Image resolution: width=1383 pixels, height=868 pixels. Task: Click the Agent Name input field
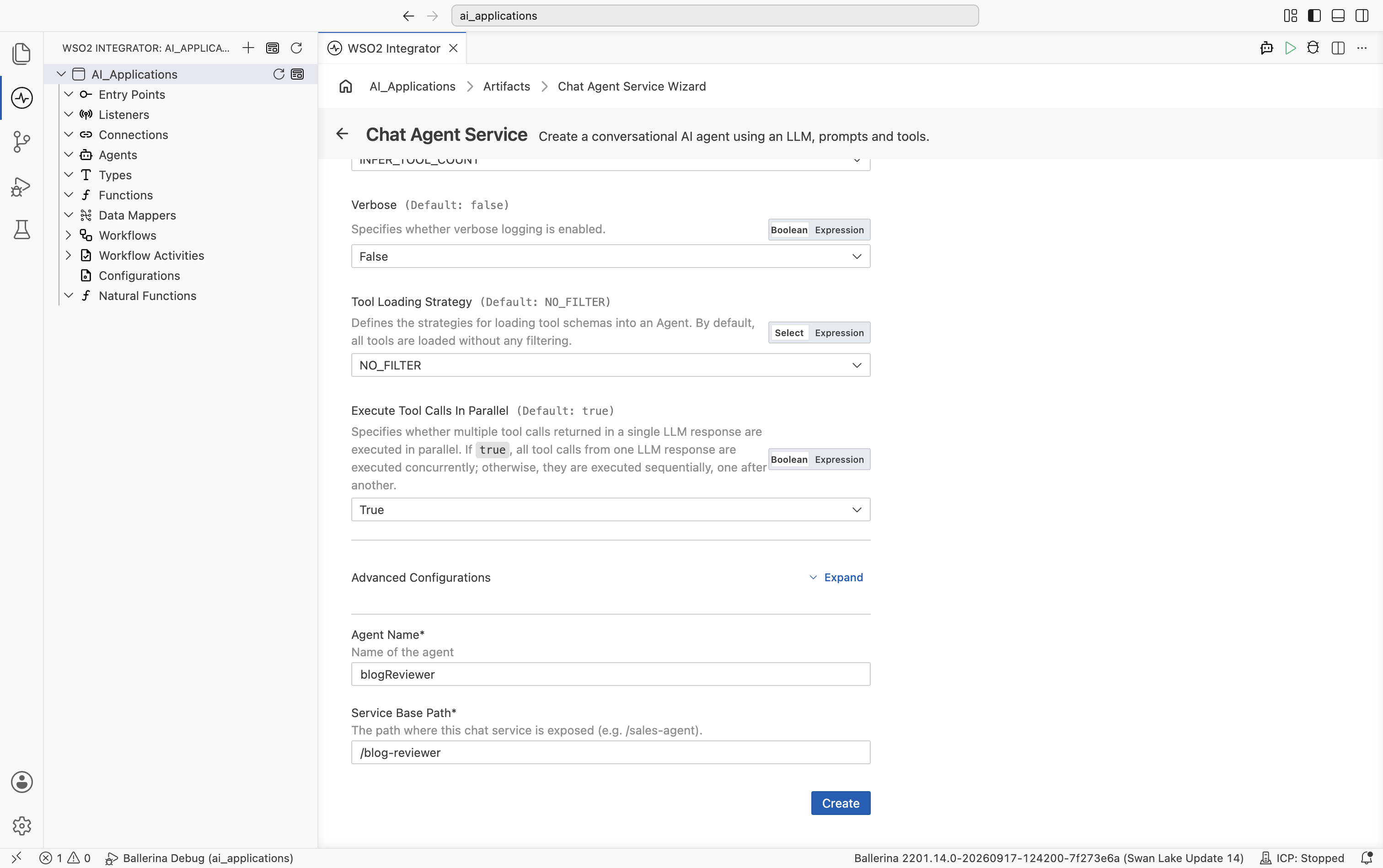click(610, 675)
